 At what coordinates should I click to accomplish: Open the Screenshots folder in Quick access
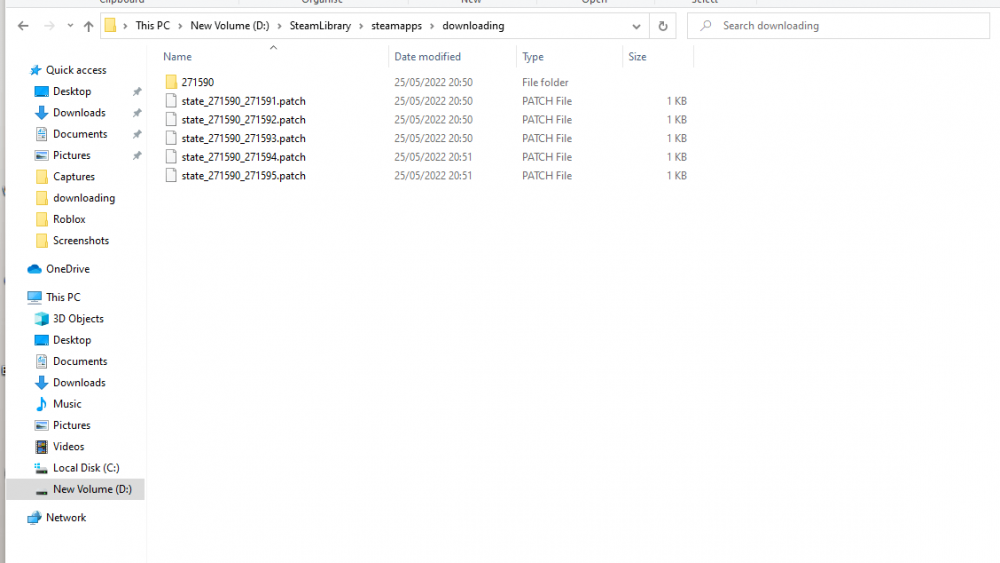click(x=81, y=240)
